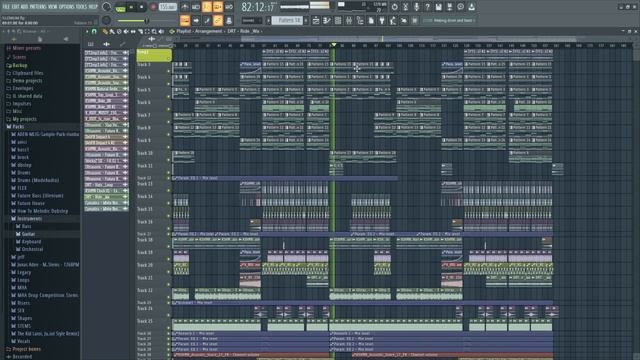
Task: Toggle playlist magnet snap icon
Action: (94, 31)
